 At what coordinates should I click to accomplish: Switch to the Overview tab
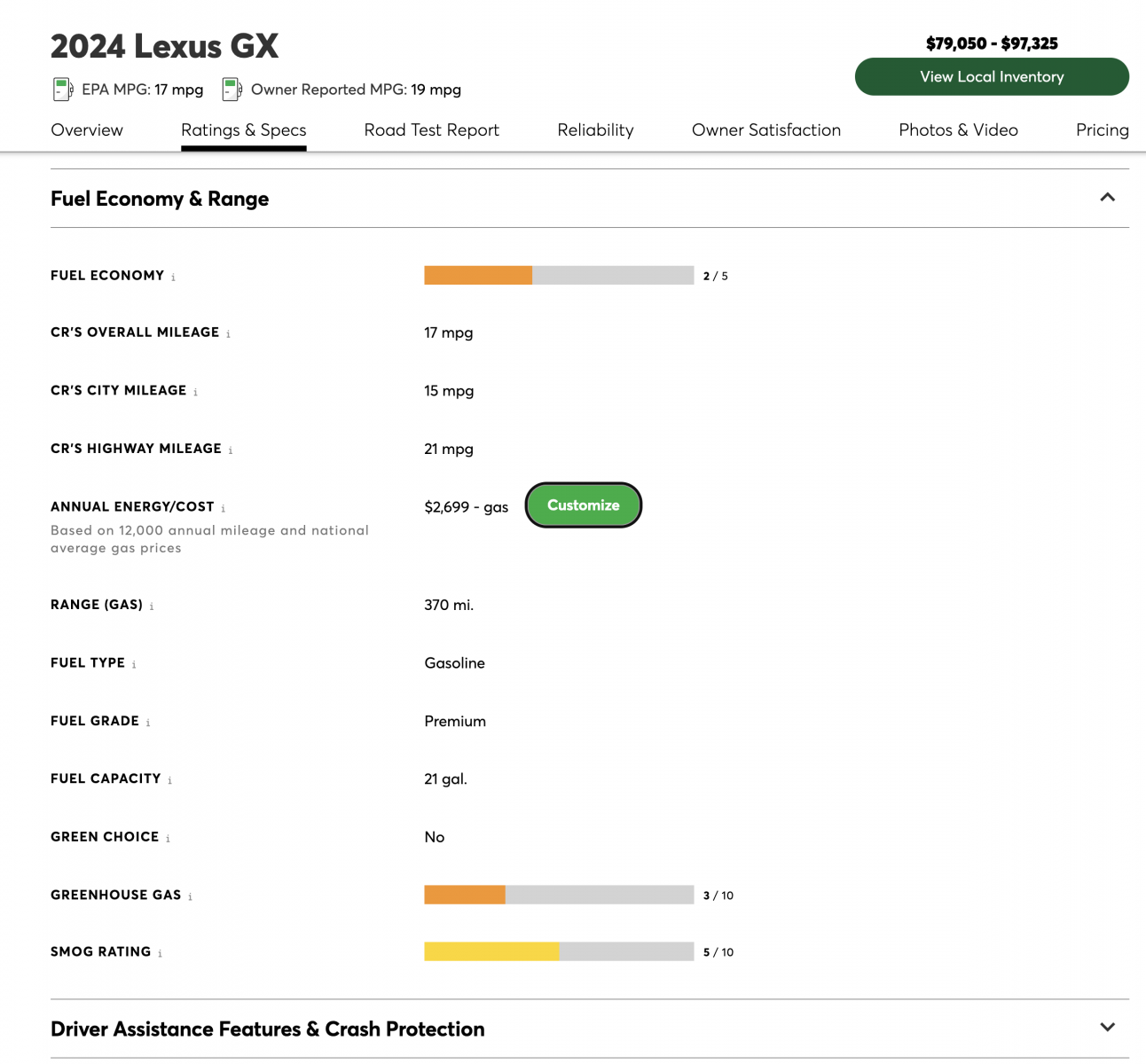(87, 130)
